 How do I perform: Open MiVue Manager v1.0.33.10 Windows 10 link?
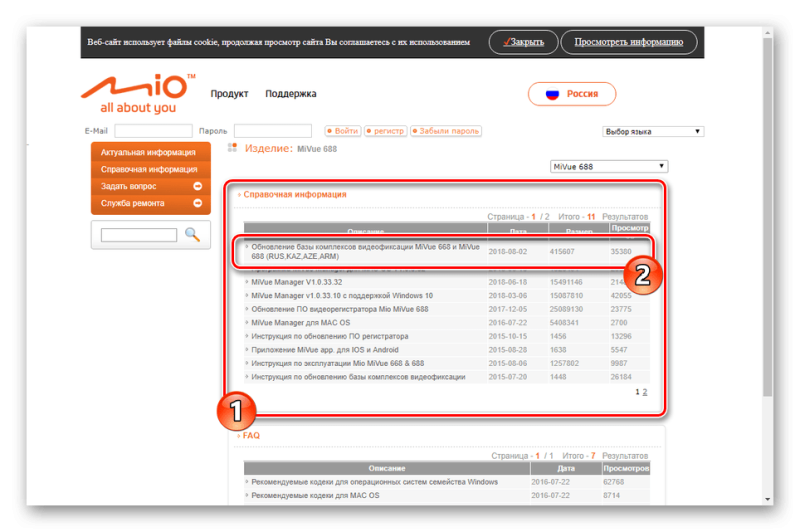tap(342, 296)
